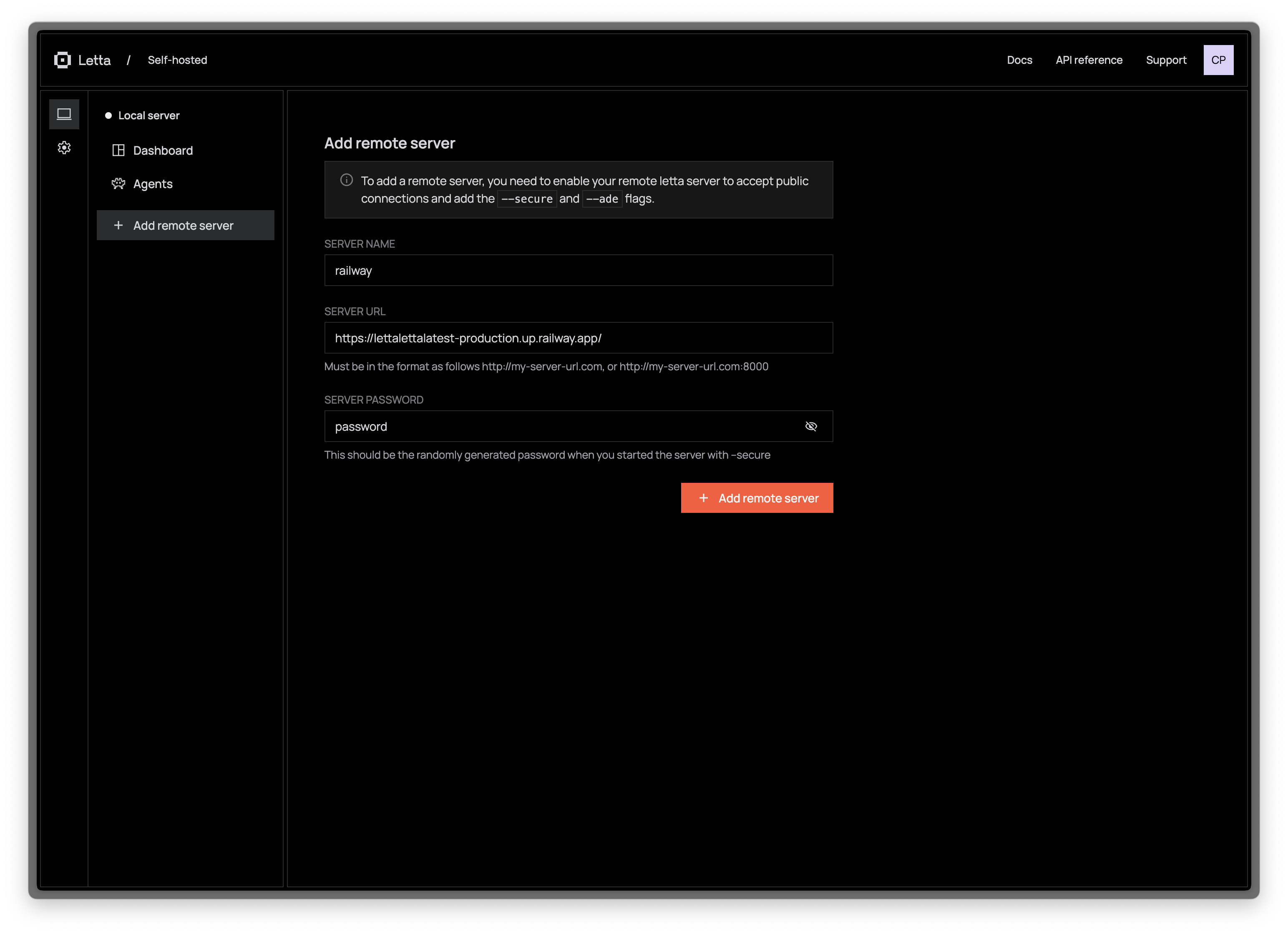Select the Local server radio indicator
This screenshot has height=934, width=1288.
(108, 115)
